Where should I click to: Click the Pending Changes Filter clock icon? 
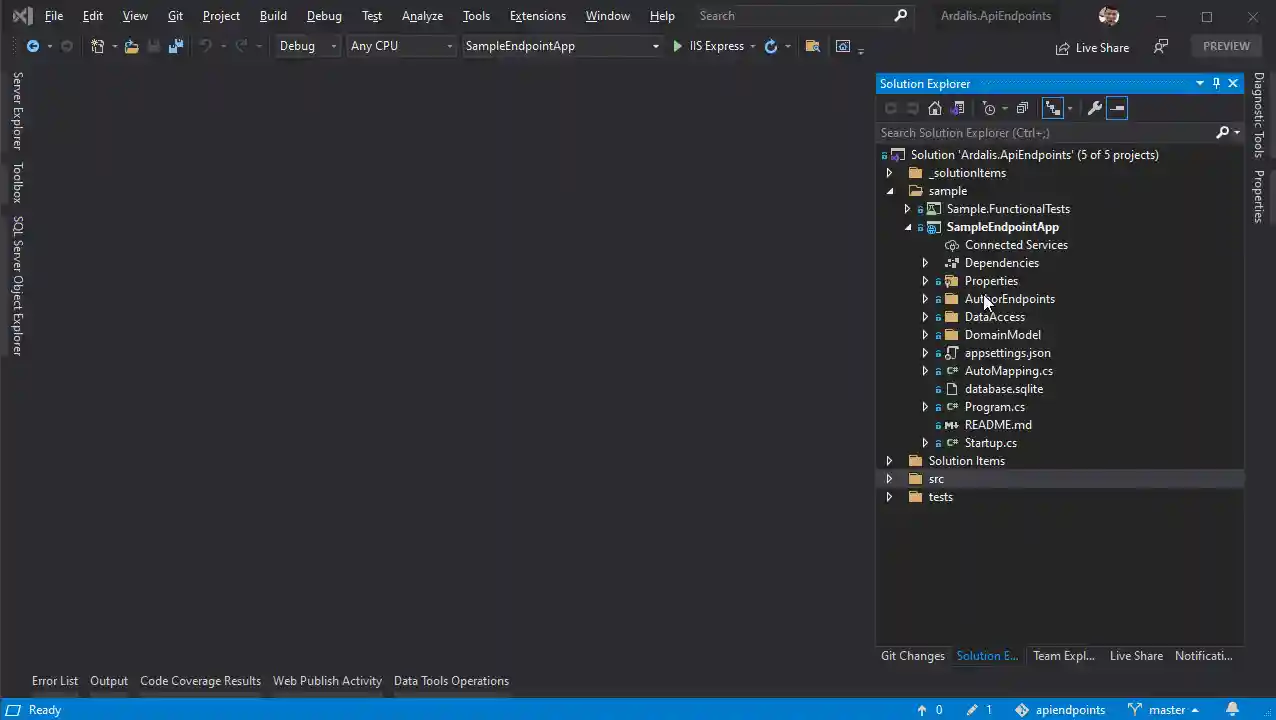[989, 108]
